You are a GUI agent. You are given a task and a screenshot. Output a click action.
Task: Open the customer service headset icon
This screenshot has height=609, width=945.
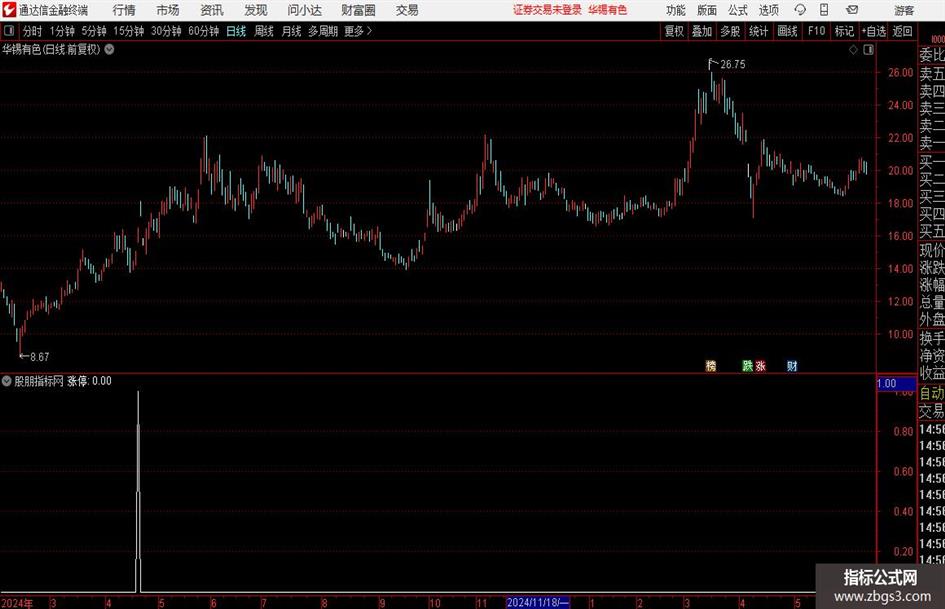[x=800, y=10]
